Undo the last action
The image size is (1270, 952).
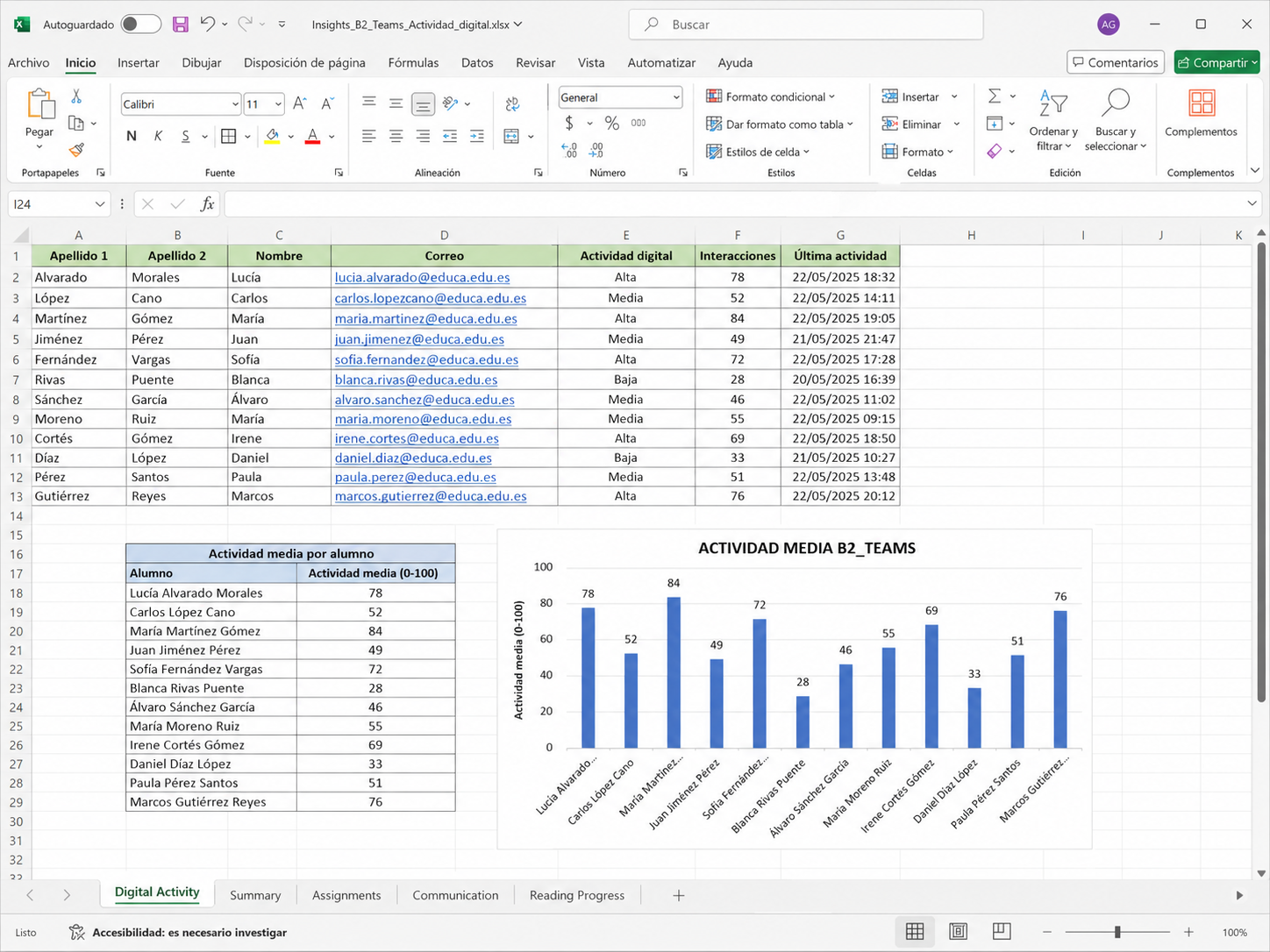click(208, 25)
